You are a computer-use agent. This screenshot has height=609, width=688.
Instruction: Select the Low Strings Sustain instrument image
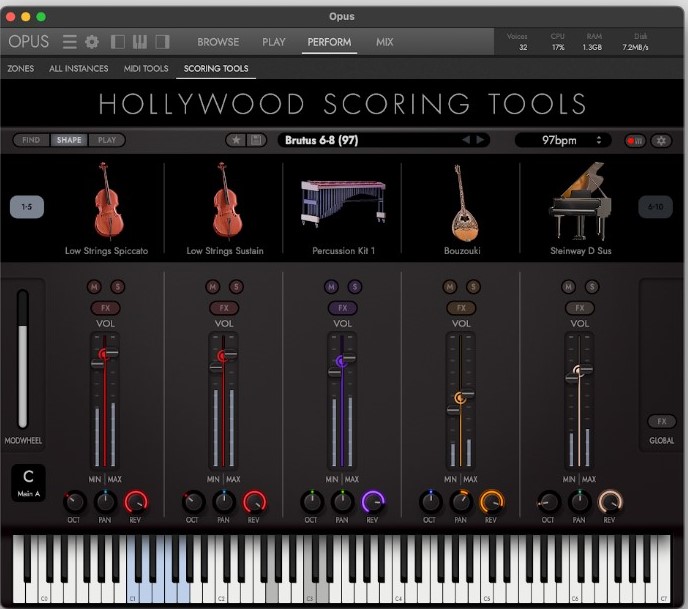pyautogui.click(x=226, y=201)
